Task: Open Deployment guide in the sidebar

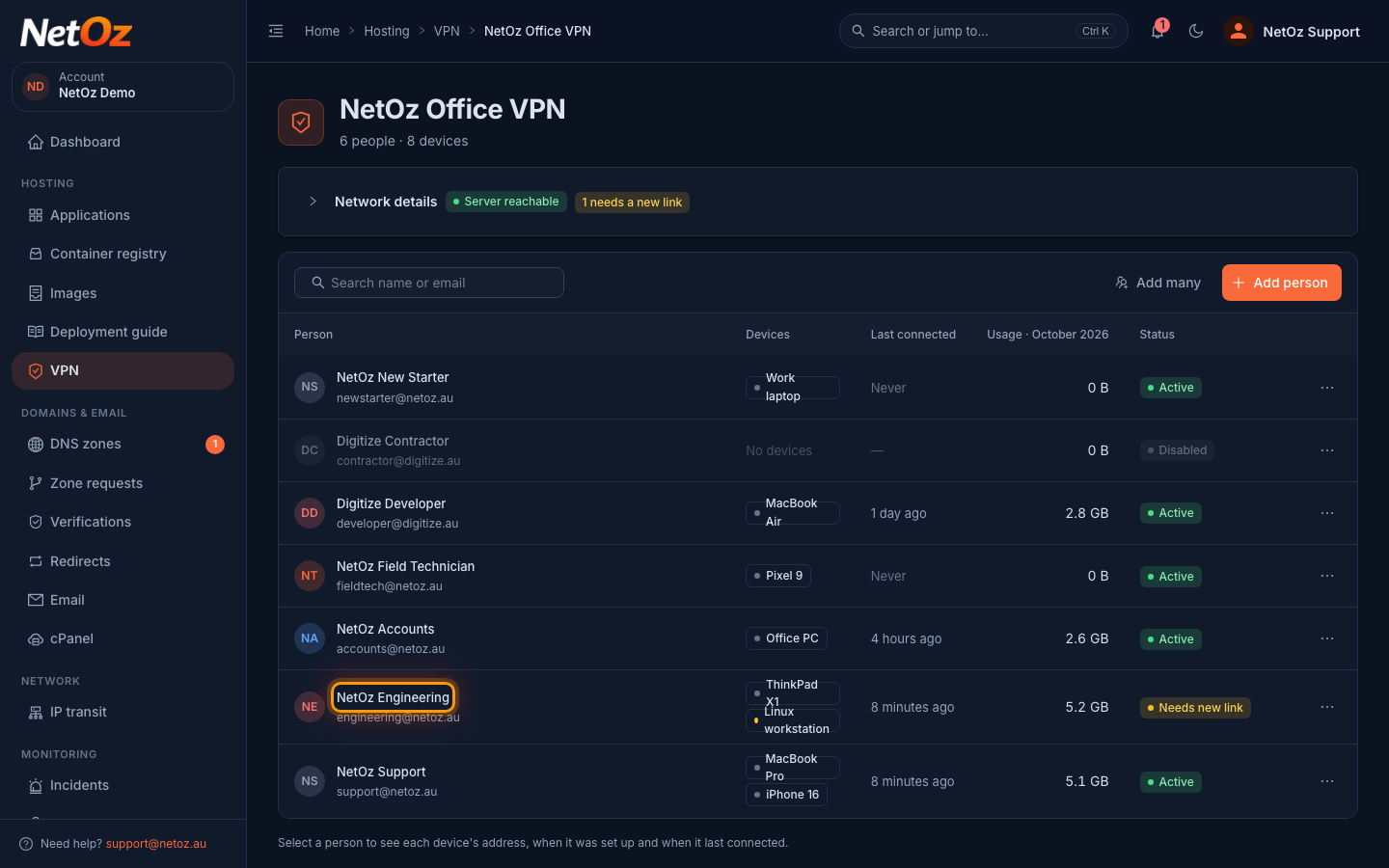Action: 123,332
